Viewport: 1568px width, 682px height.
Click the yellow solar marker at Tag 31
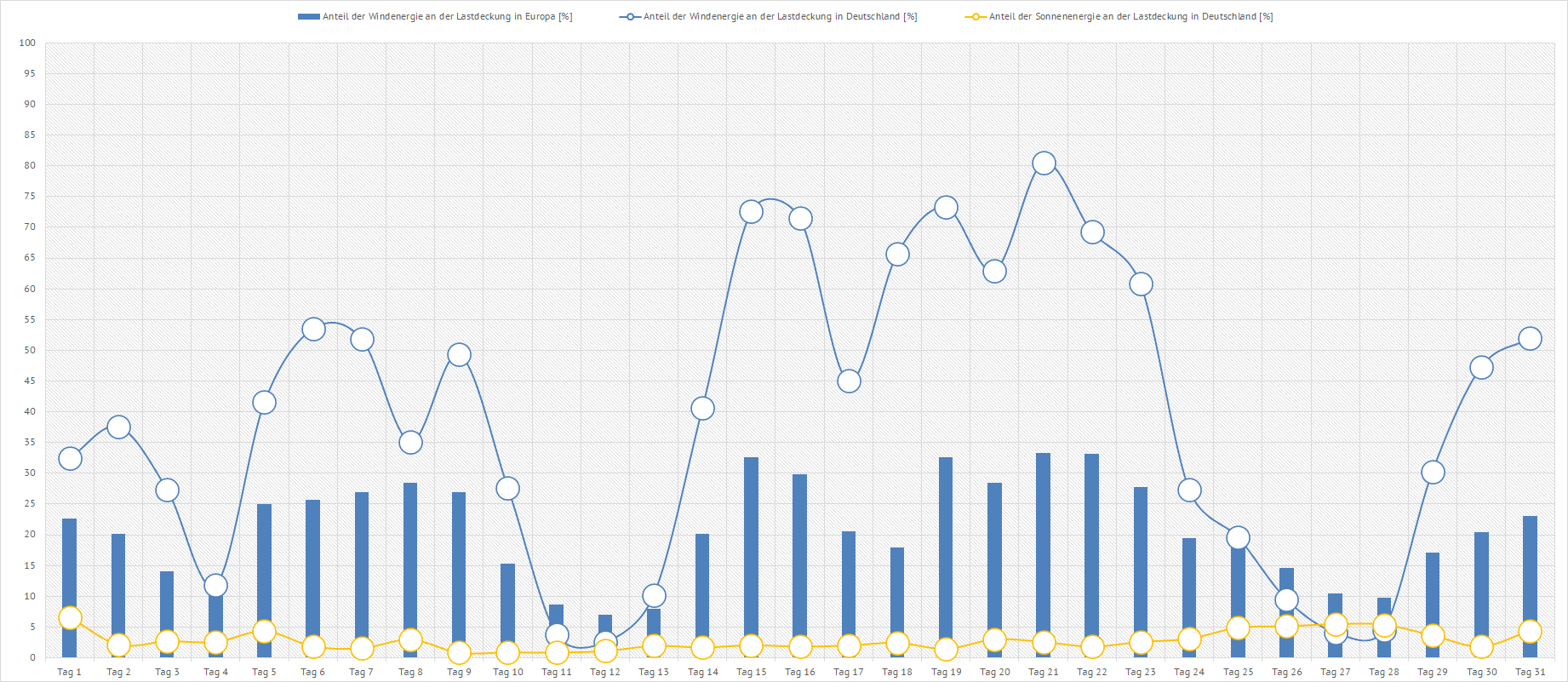coord(1530,632)
